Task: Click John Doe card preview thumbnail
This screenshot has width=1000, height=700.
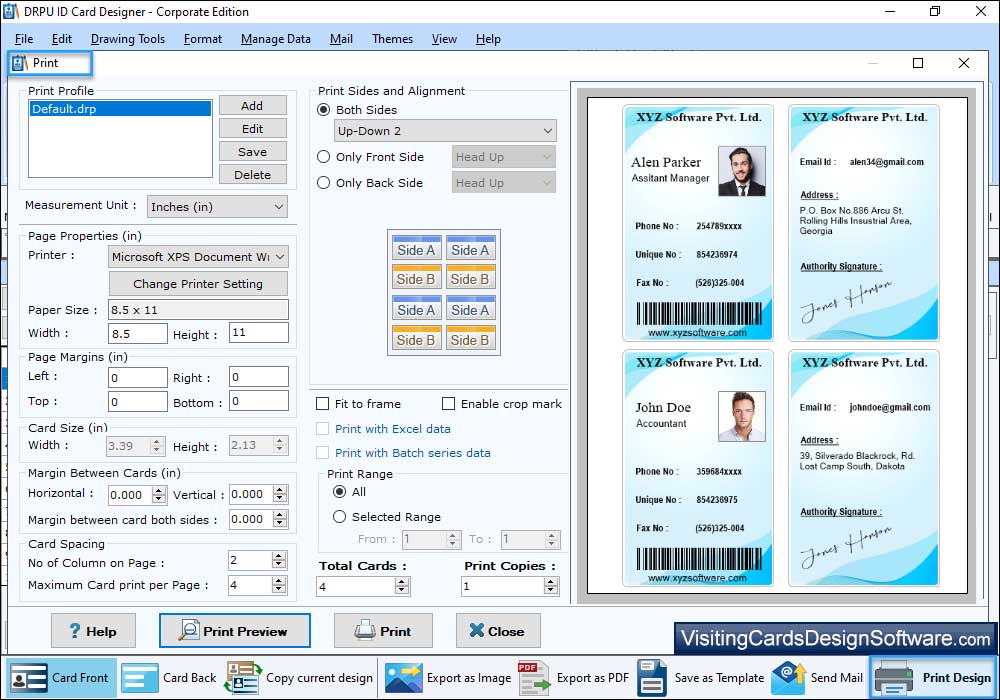Action: [x=698, y=469]
